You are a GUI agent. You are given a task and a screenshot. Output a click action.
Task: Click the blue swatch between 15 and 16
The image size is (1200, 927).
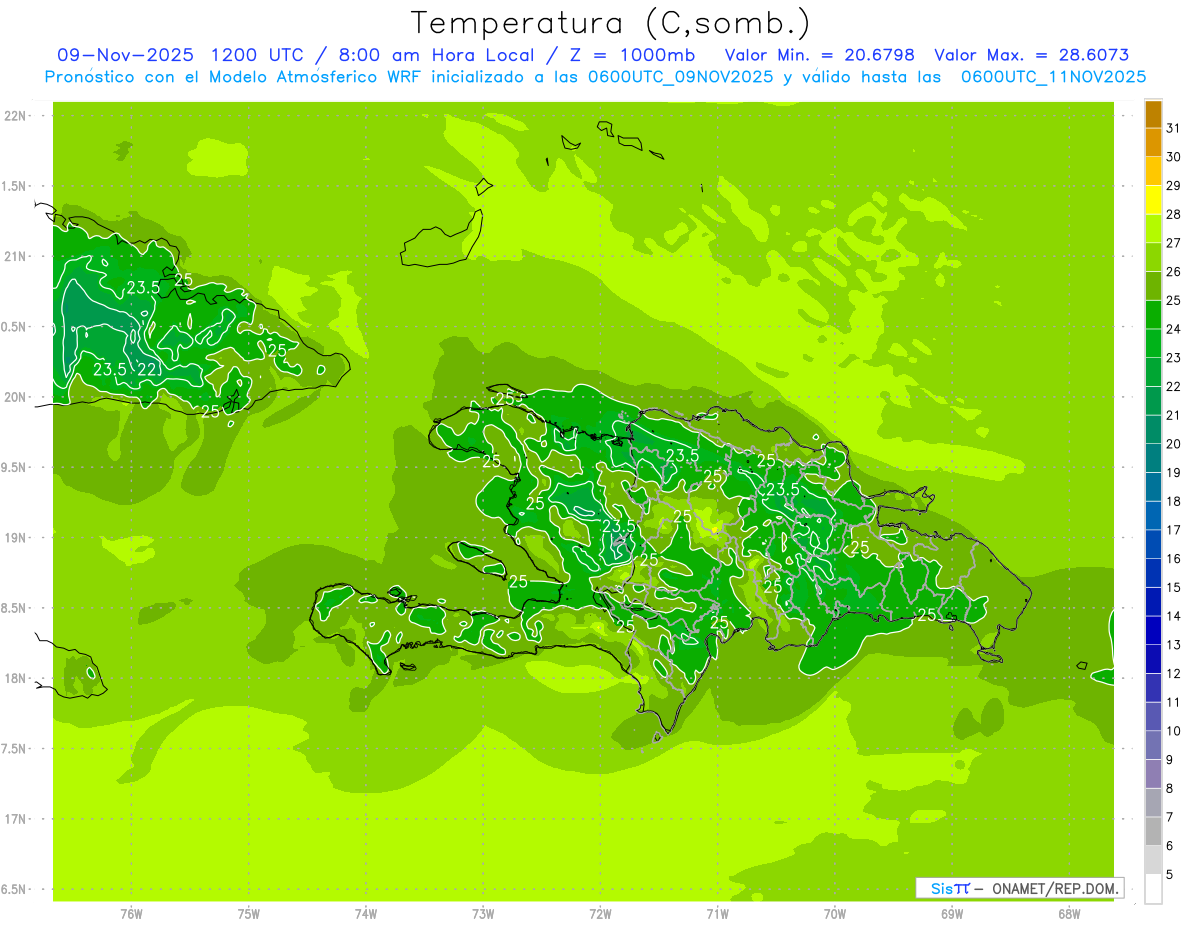pyautogui.click(x=1153, y=573)
